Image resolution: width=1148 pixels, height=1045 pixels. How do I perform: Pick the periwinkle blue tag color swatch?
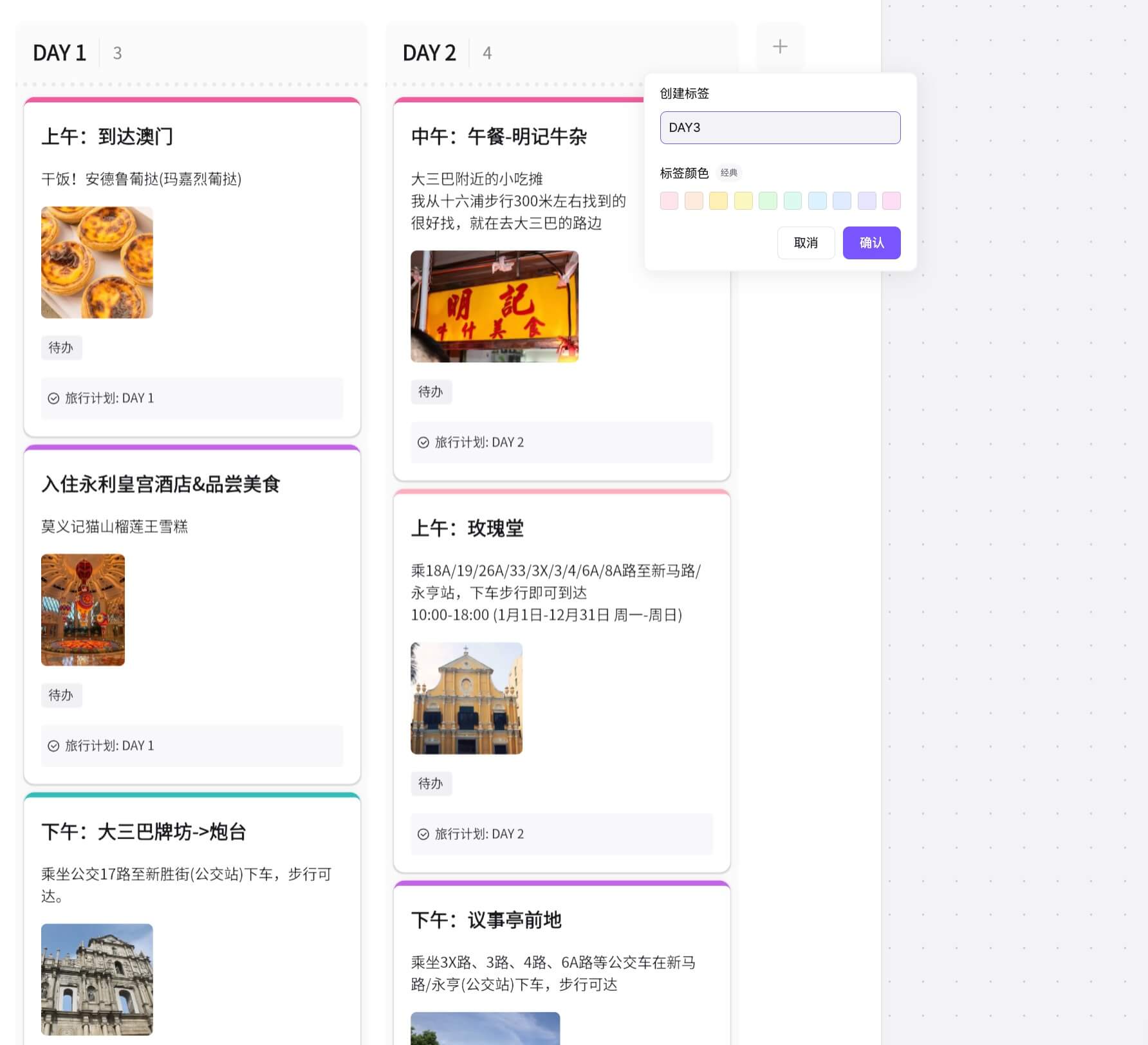click(x=842, y=201)
